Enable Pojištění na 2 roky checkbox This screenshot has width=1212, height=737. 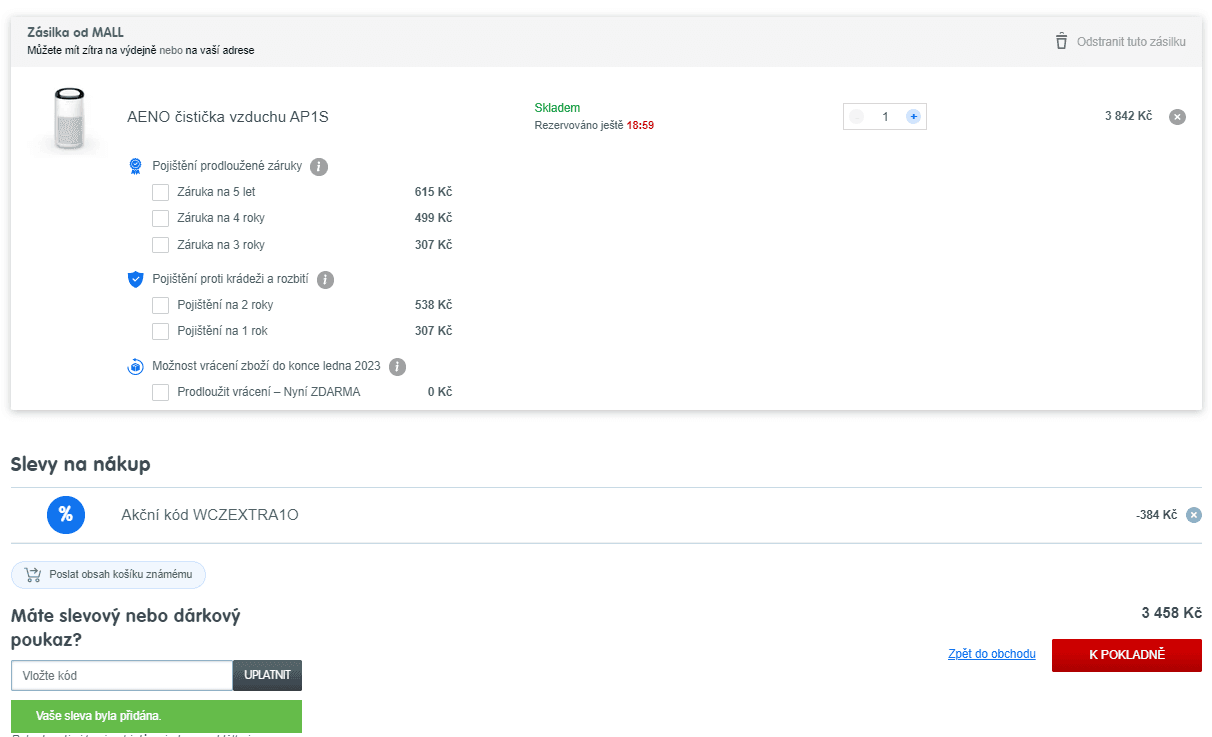[160, 305]
